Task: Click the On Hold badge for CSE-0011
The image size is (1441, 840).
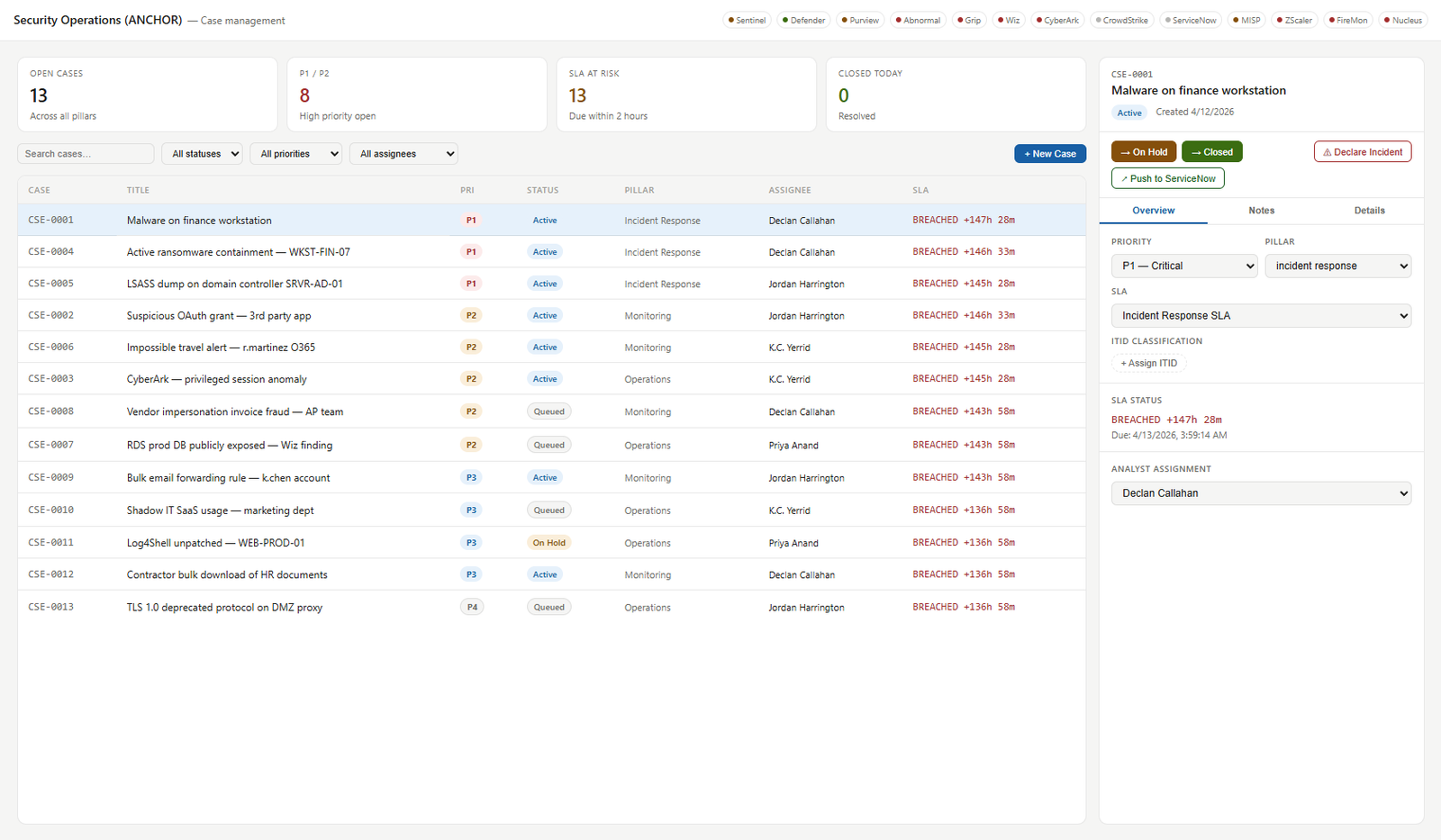Action: coord(549,543)
